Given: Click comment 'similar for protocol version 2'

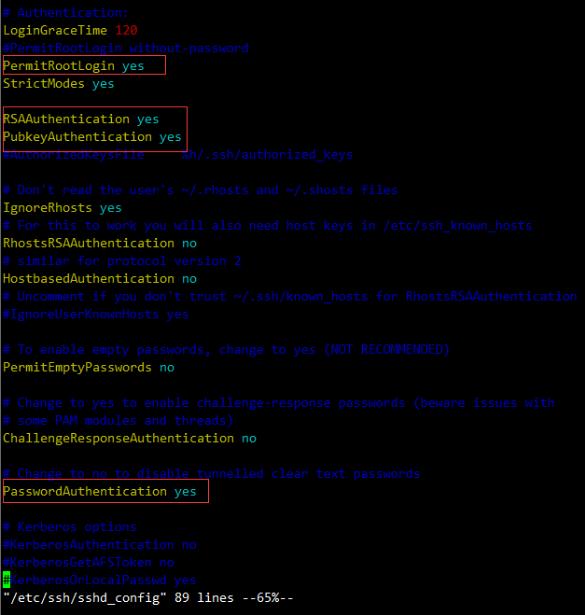Looking at the screenshot, I should 122,261.
